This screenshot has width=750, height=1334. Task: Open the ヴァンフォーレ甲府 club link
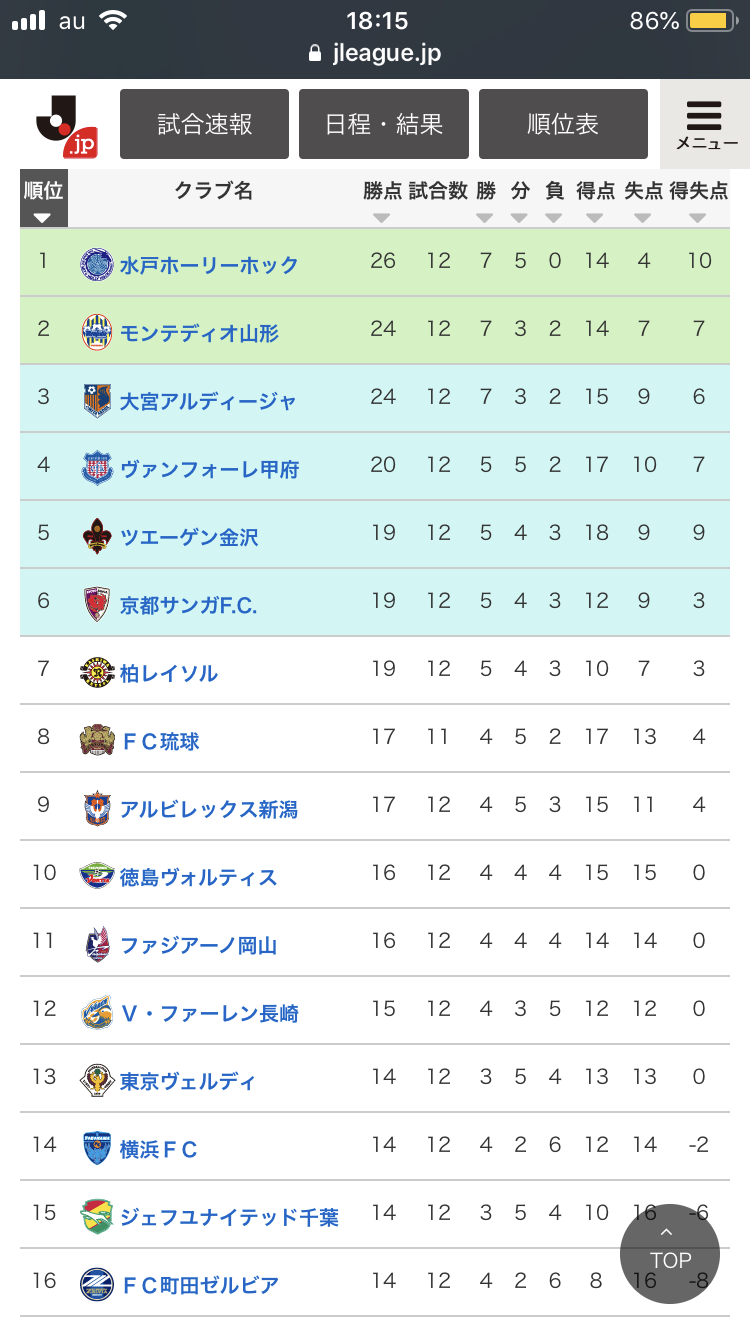[209, 469]
